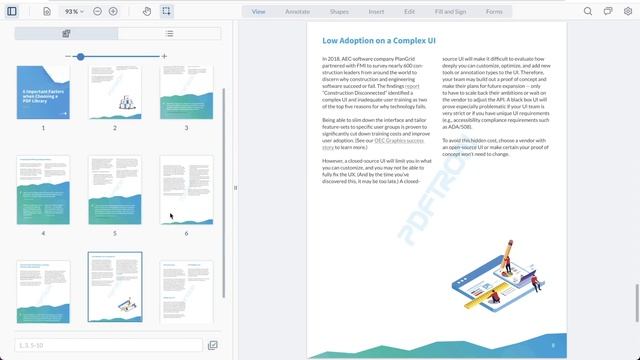
Task: Select the Pan hand tool
Action: click(x=147, y=11)
